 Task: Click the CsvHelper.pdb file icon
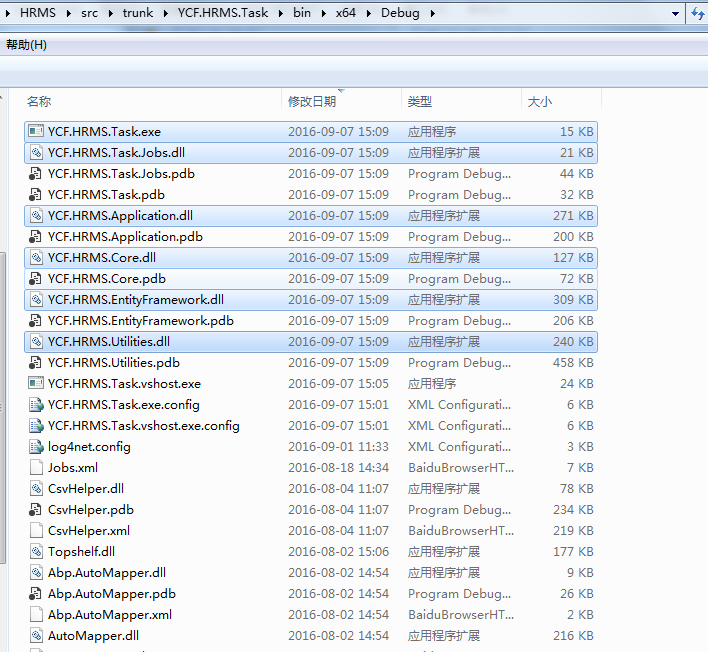pyautogui.click(x=35, y=509)
